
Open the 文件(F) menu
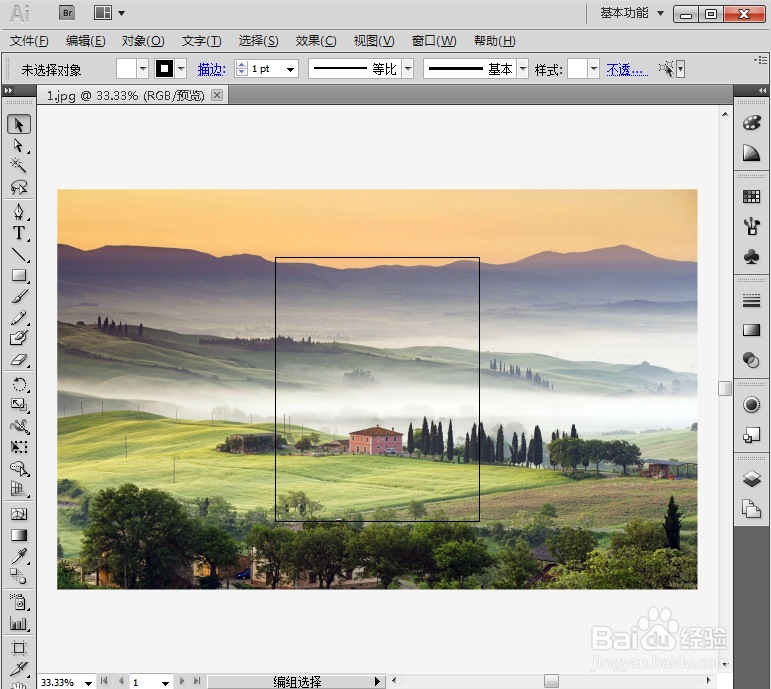29,41
